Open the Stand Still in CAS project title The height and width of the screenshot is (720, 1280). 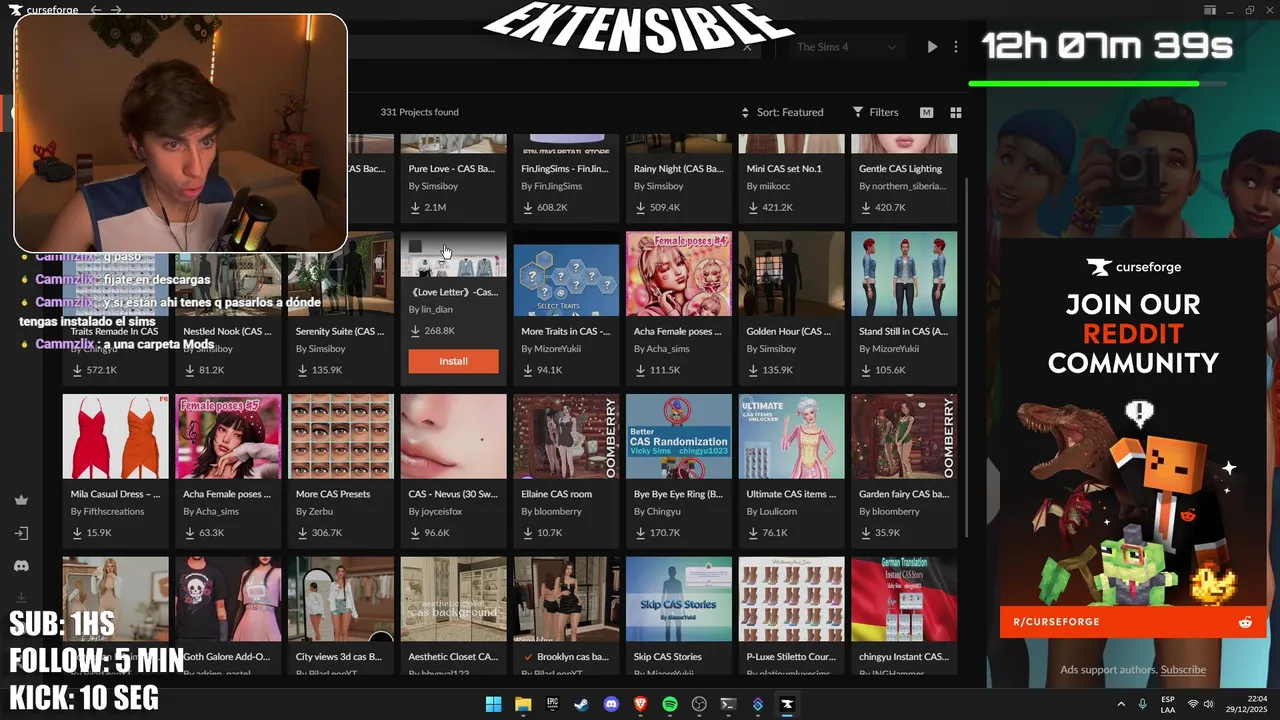coord(903,331)
